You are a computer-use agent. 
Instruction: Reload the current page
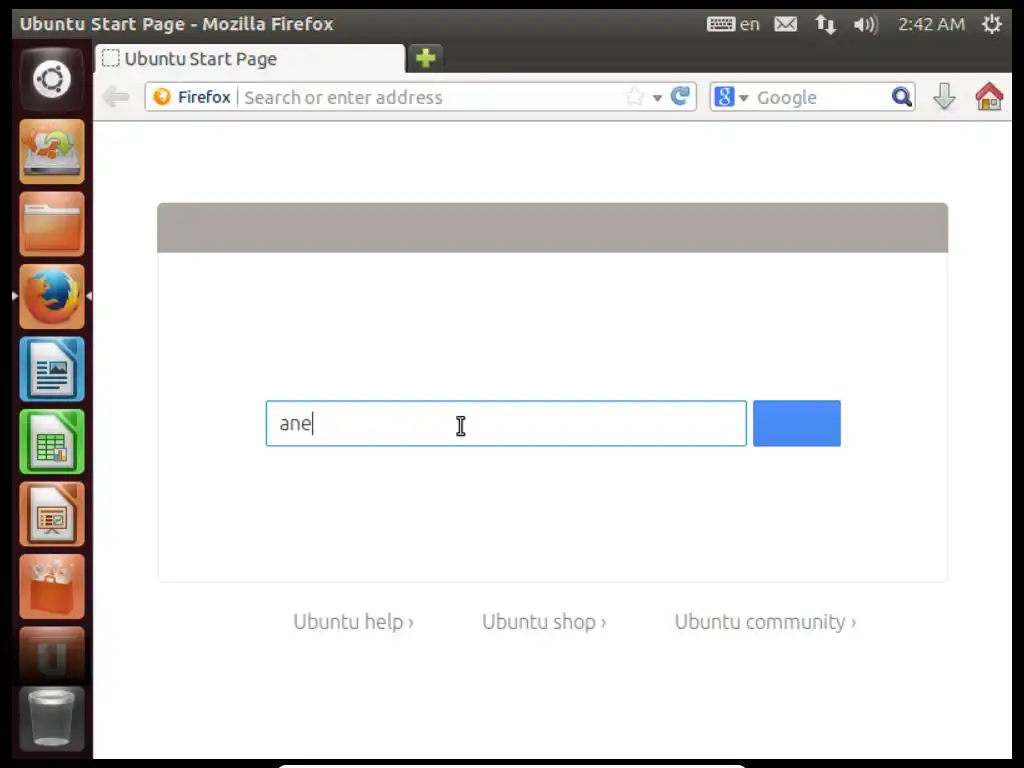tap(680, 97)
